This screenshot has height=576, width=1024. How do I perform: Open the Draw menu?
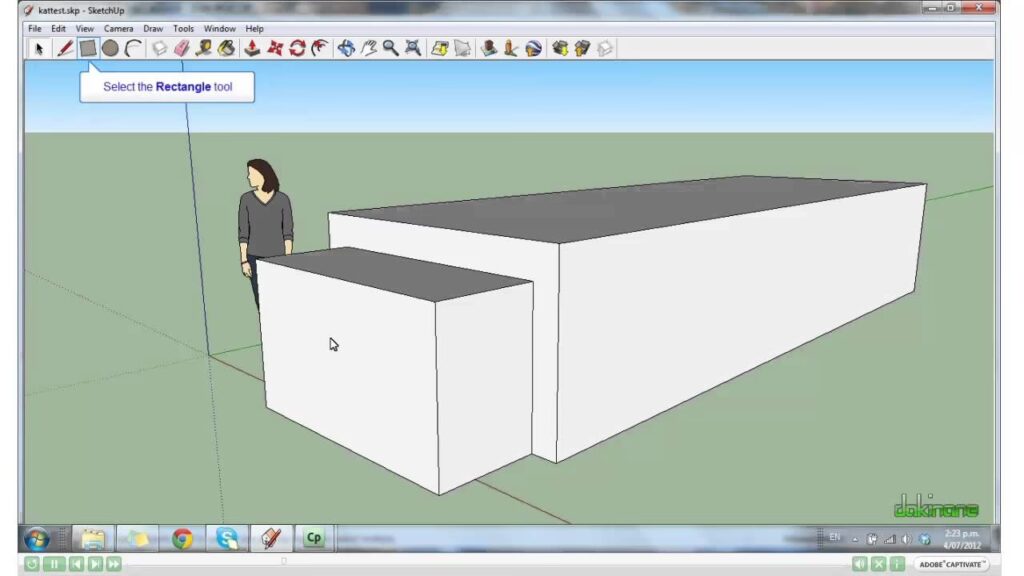click(153, 29)
